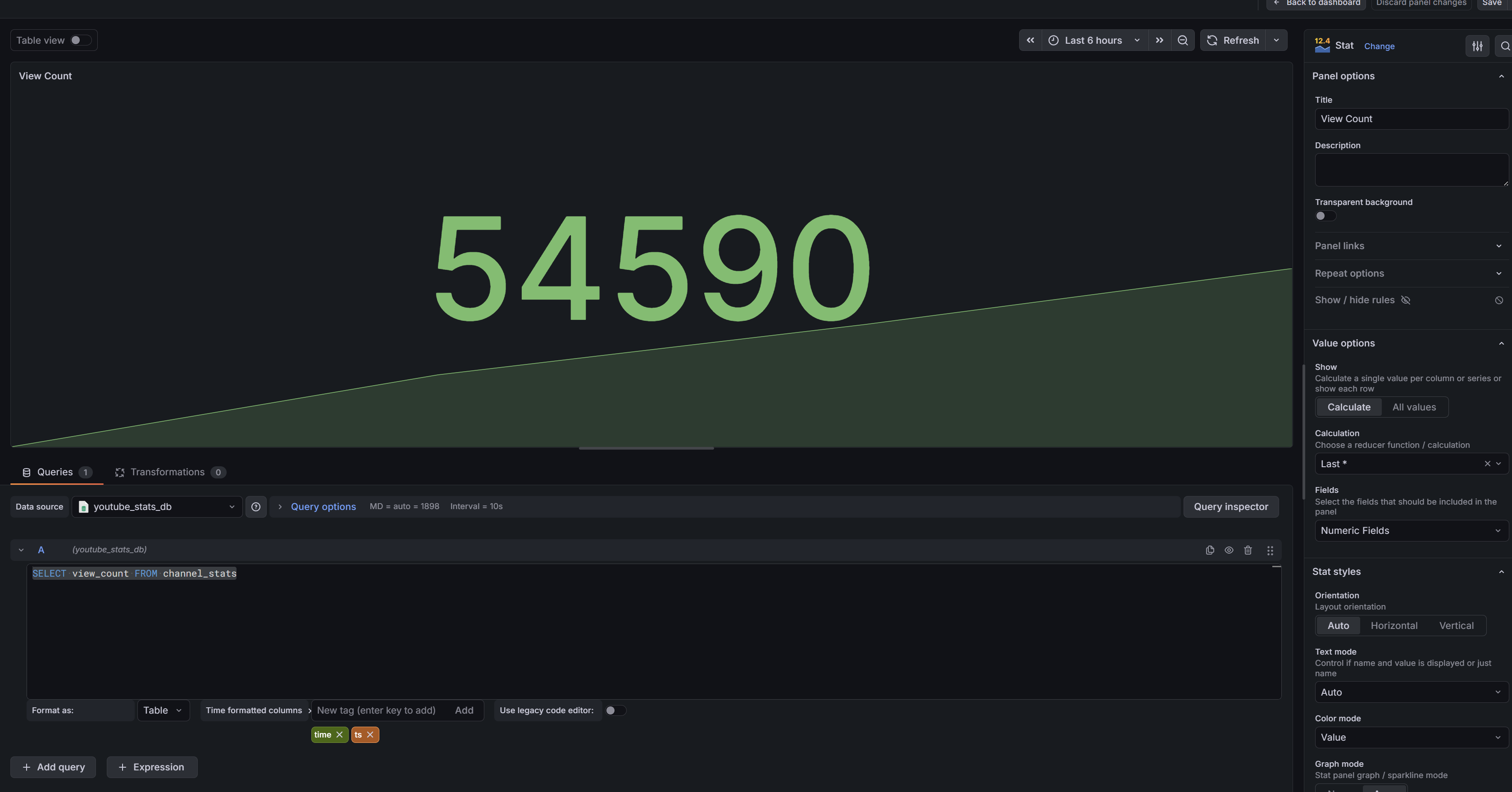Switch to the Queries tab

[x=57, y=473]
